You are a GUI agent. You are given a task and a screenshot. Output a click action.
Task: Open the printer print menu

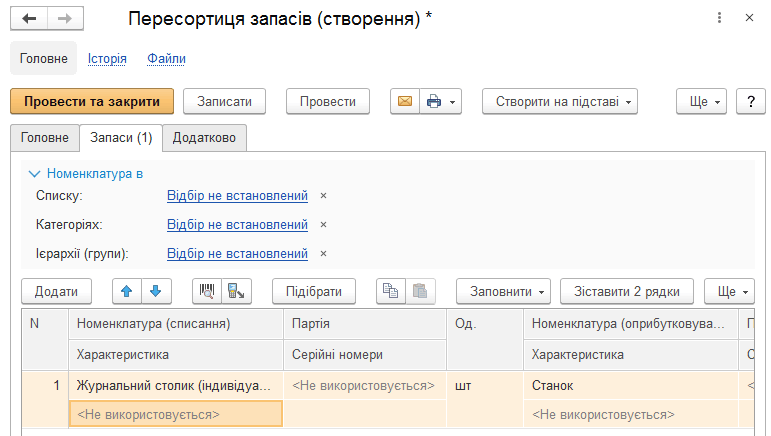click(441, 101)
